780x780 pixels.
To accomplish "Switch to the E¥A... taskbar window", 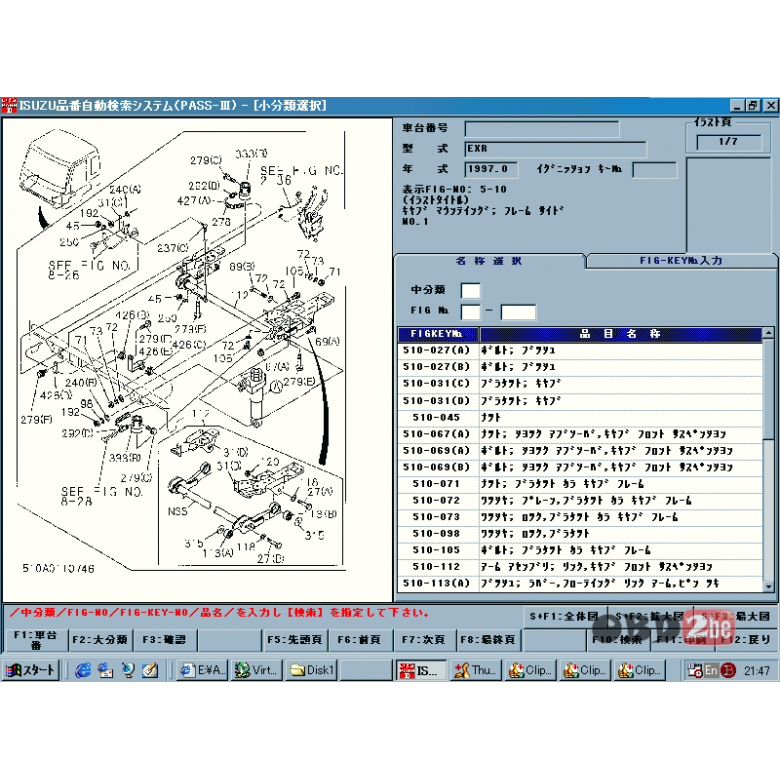I will [x=202, y=670].
